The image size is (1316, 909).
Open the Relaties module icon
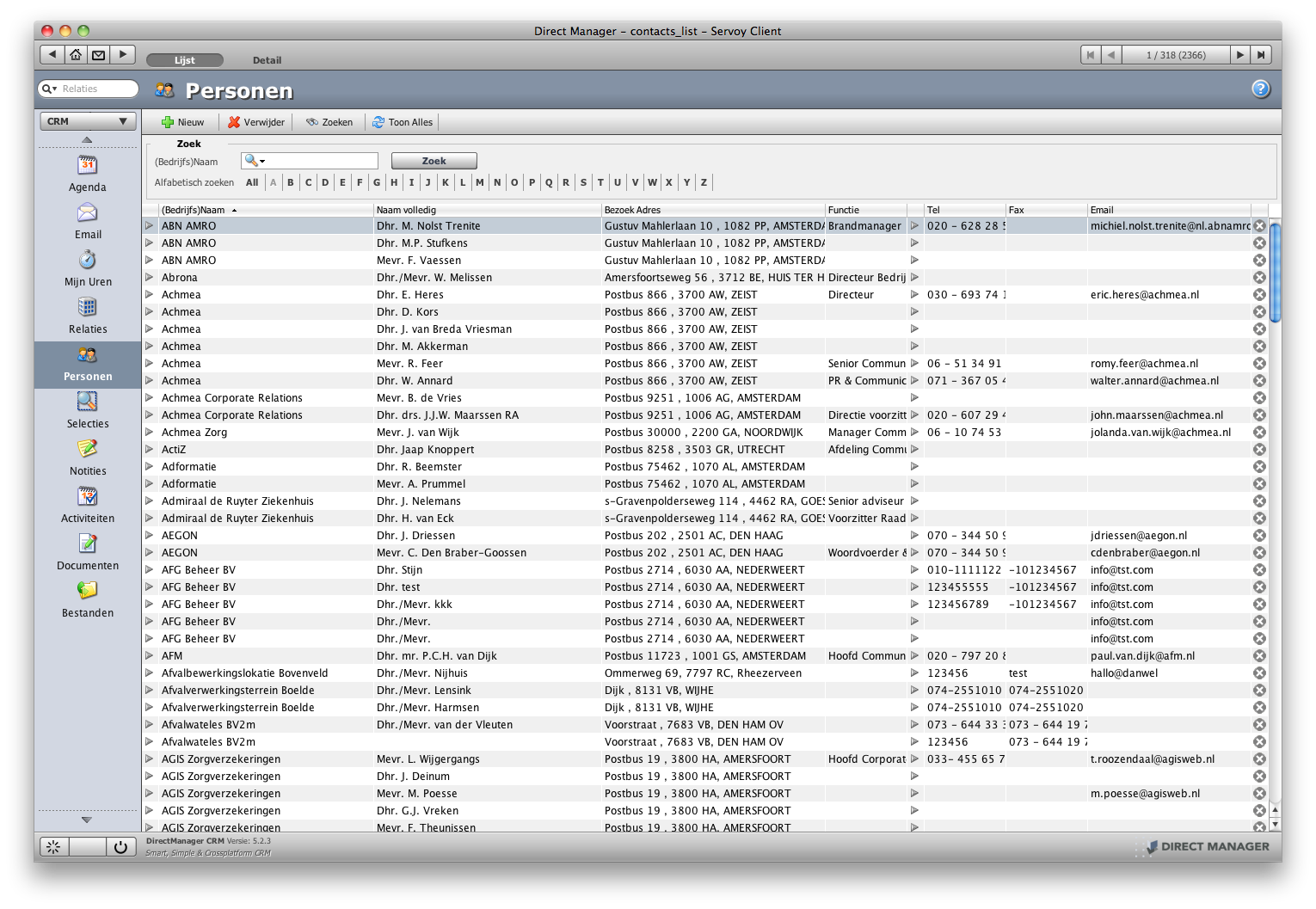tap(88, 307)
